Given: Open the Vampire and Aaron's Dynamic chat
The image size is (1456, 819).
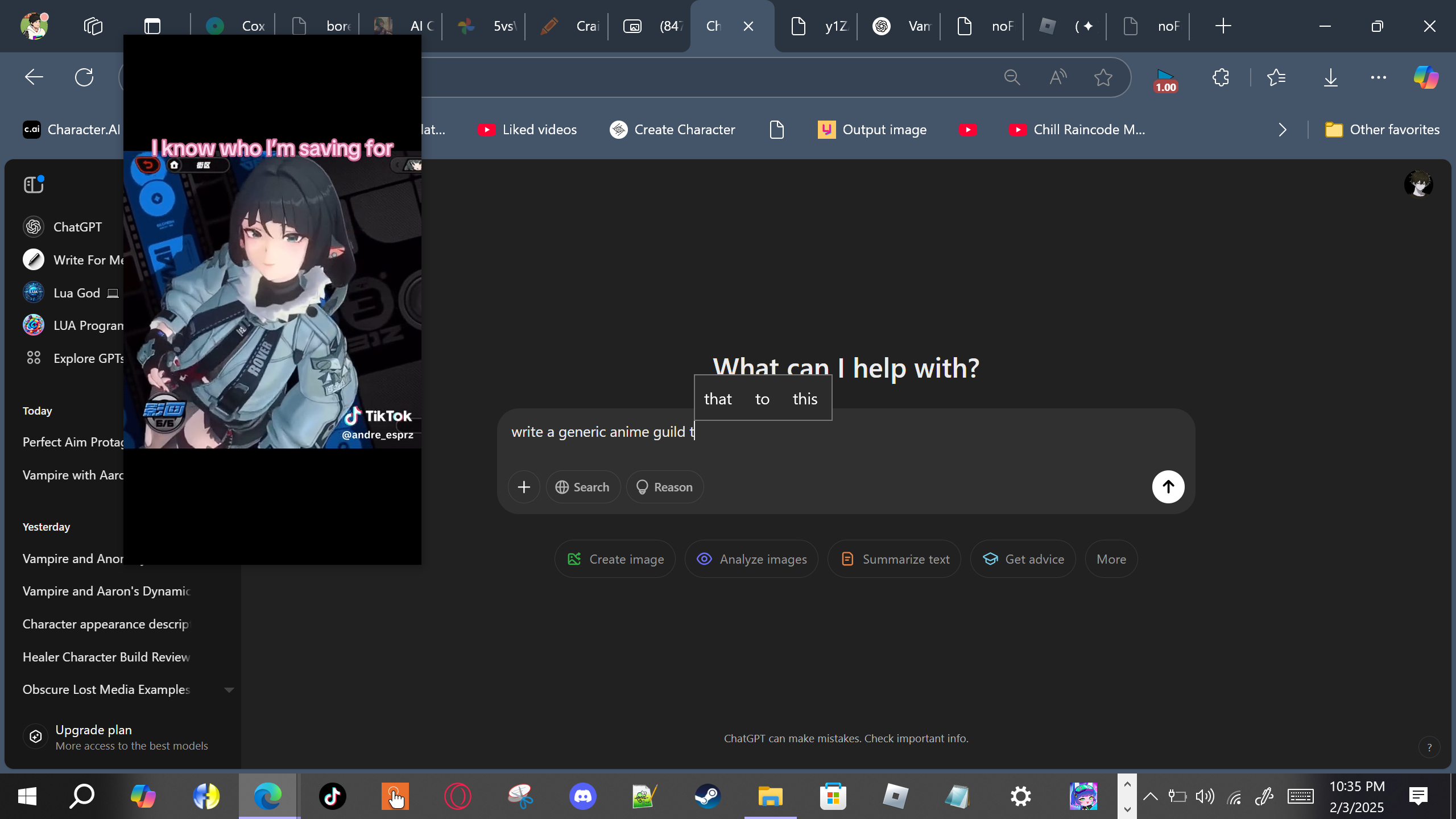Looking at the screenshot, I should click(x=106, y=591).
